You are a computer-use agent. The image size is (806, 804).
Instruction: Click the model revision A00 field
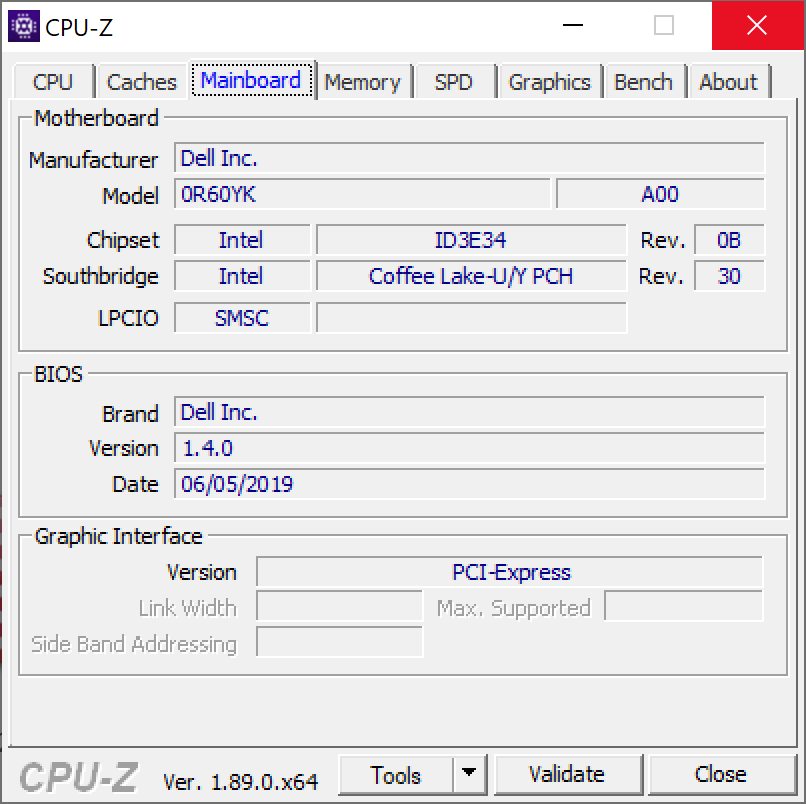661,194
